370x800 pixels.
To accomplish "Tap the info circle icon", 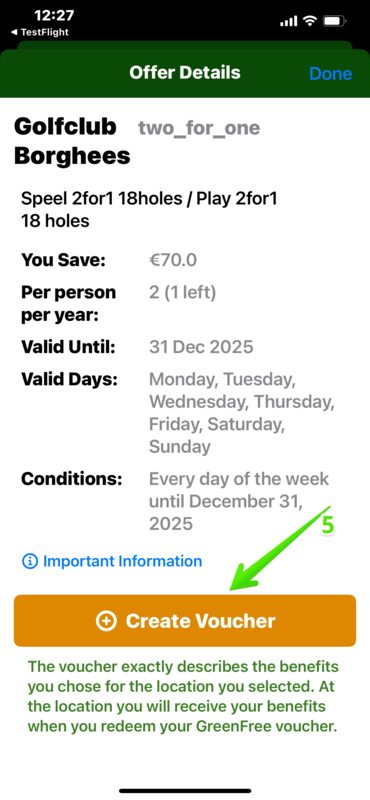I will [30, 562].
